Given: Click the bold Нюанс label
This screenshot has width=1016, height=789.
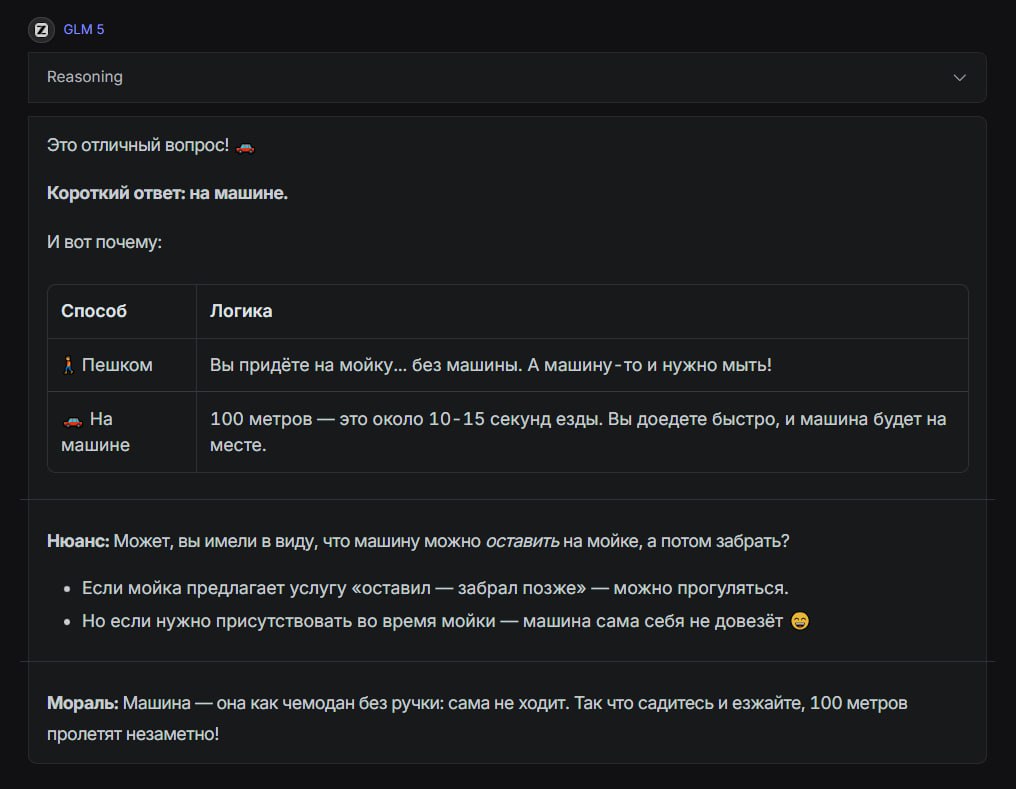Looking at the screenshot, I should (77, 541).
